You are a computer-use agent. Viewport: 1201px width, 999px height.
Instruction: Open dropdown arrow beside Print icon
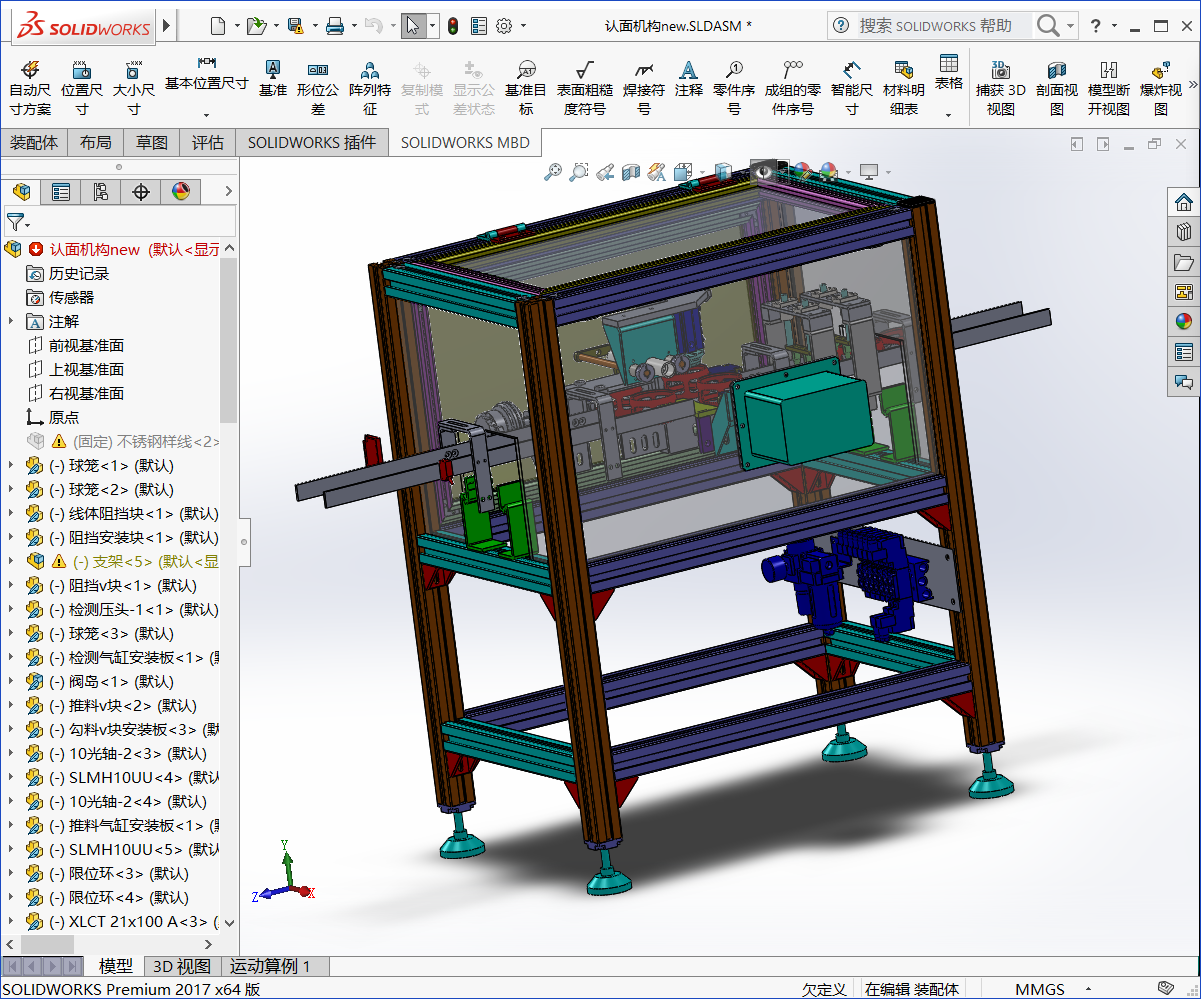coord(354,26)
